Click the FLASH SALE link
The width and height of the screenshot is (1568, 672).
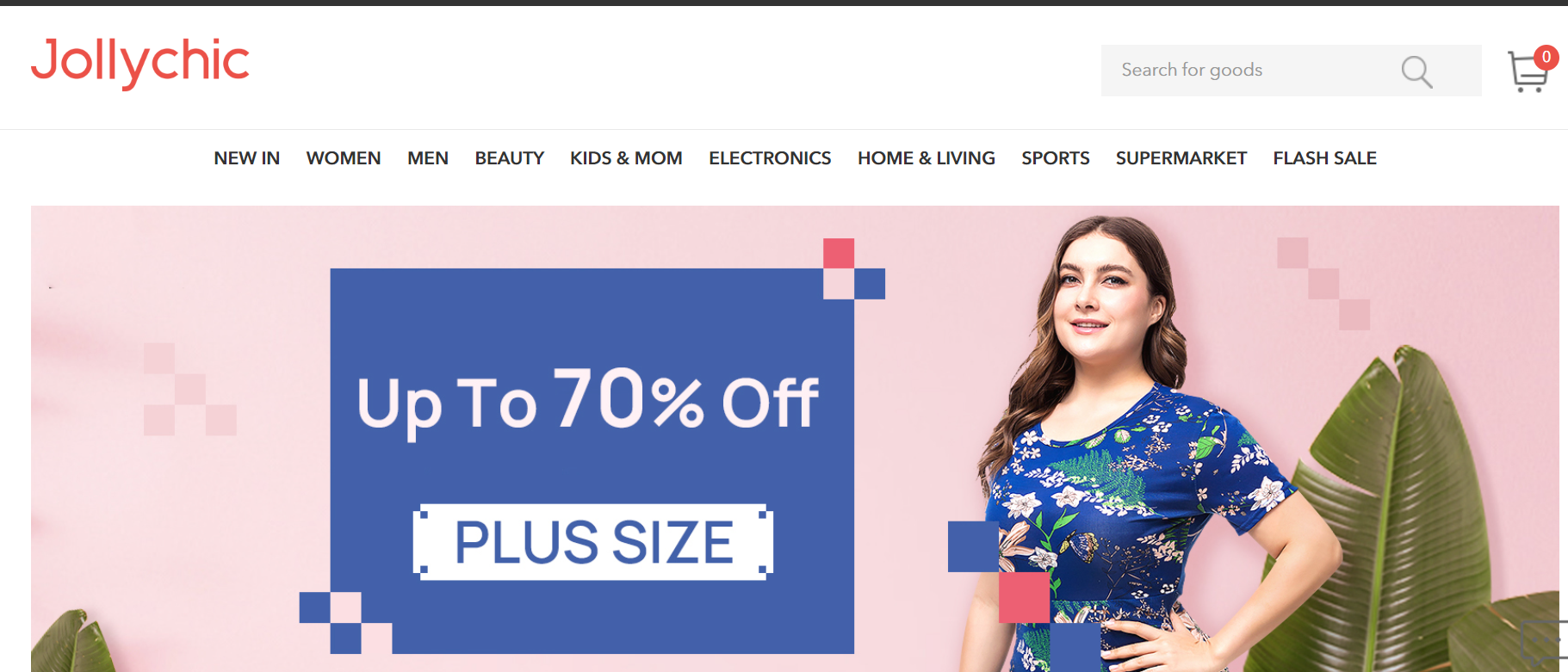(x=1325, y=158)
